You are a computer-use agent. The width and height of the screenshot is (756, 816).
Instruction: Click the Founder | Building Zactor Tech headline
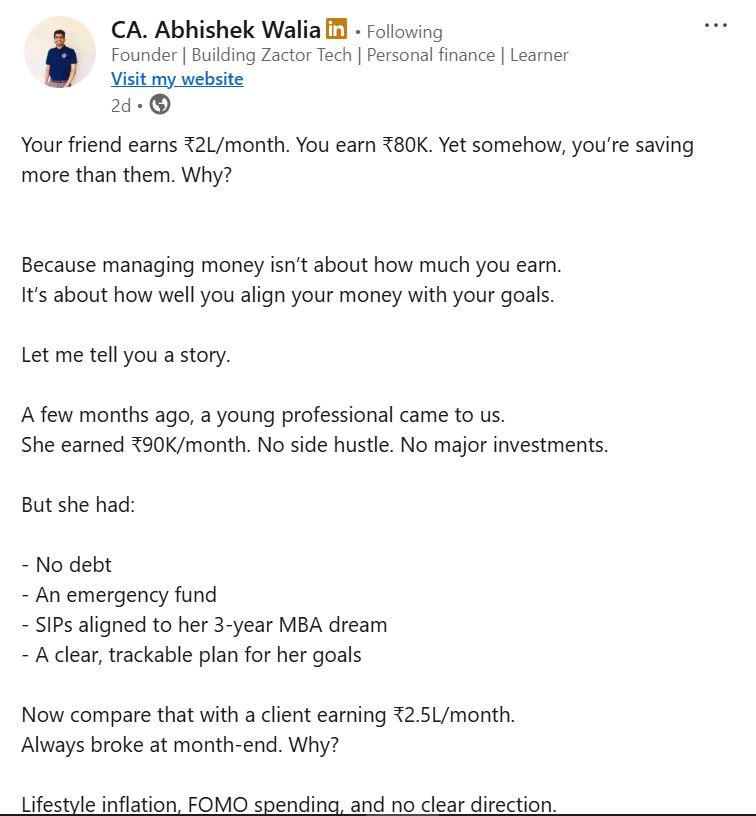[x=339, y=55]
